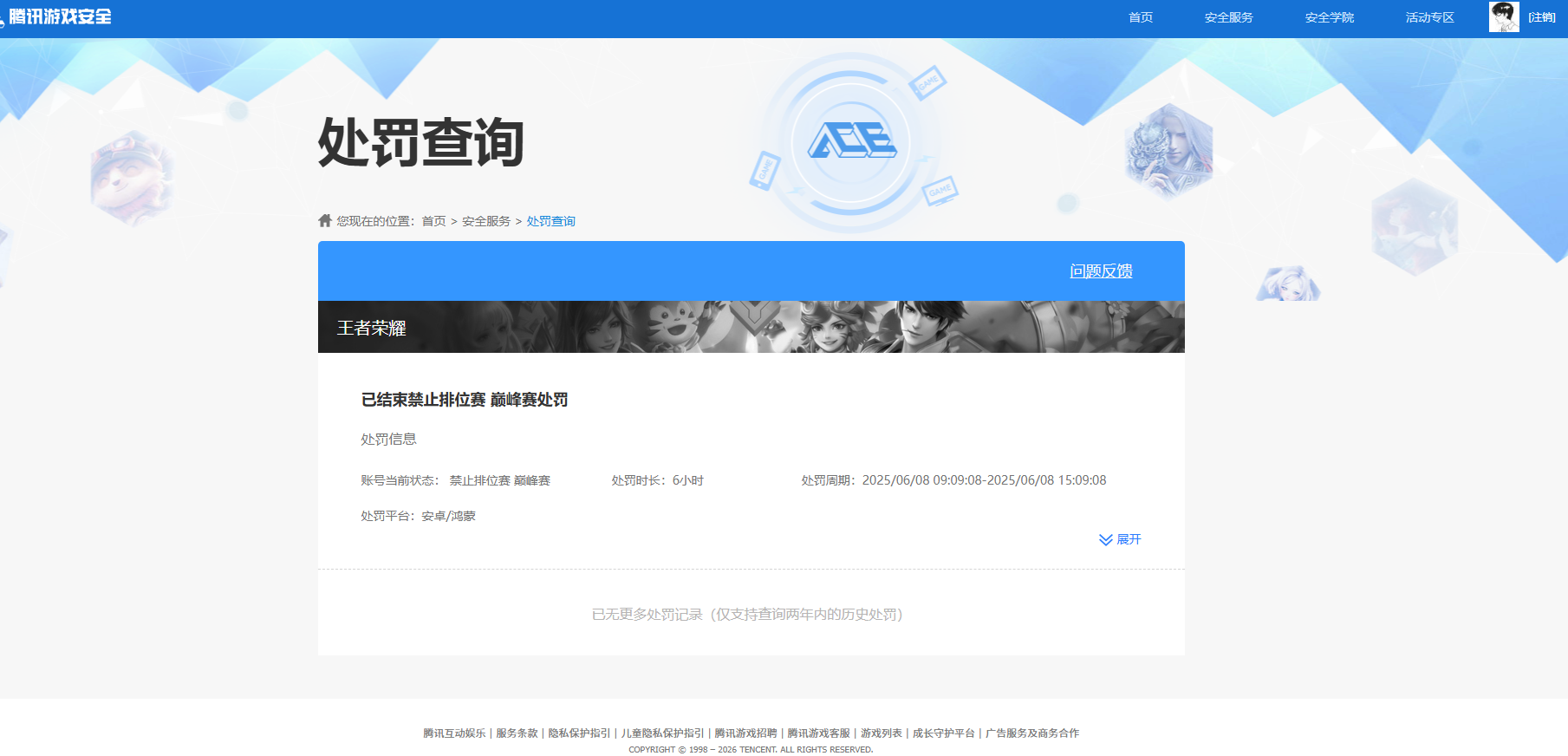Open the 问题反馈 link

coord(1101,270)
